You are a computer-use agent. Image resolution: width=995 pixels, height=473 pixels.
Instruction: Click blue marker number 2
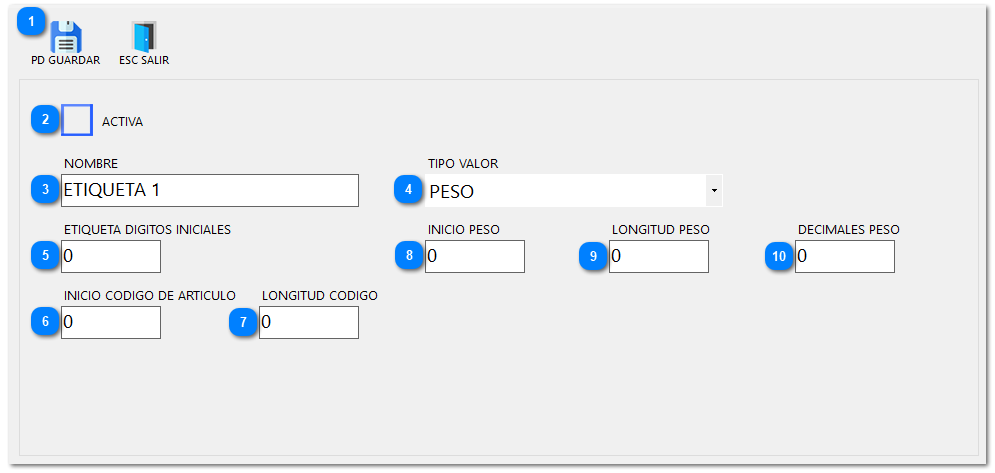(x=45, y=120)
